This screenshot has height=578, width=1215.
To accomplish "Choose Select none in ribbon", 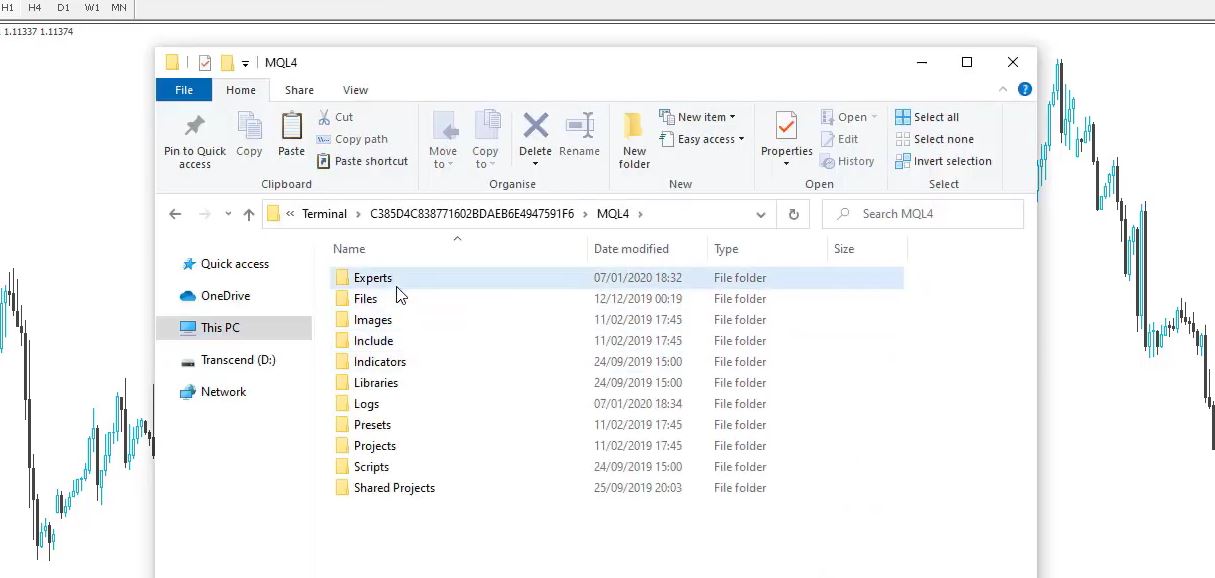I will pyautogui.click(x=934, y=139).
